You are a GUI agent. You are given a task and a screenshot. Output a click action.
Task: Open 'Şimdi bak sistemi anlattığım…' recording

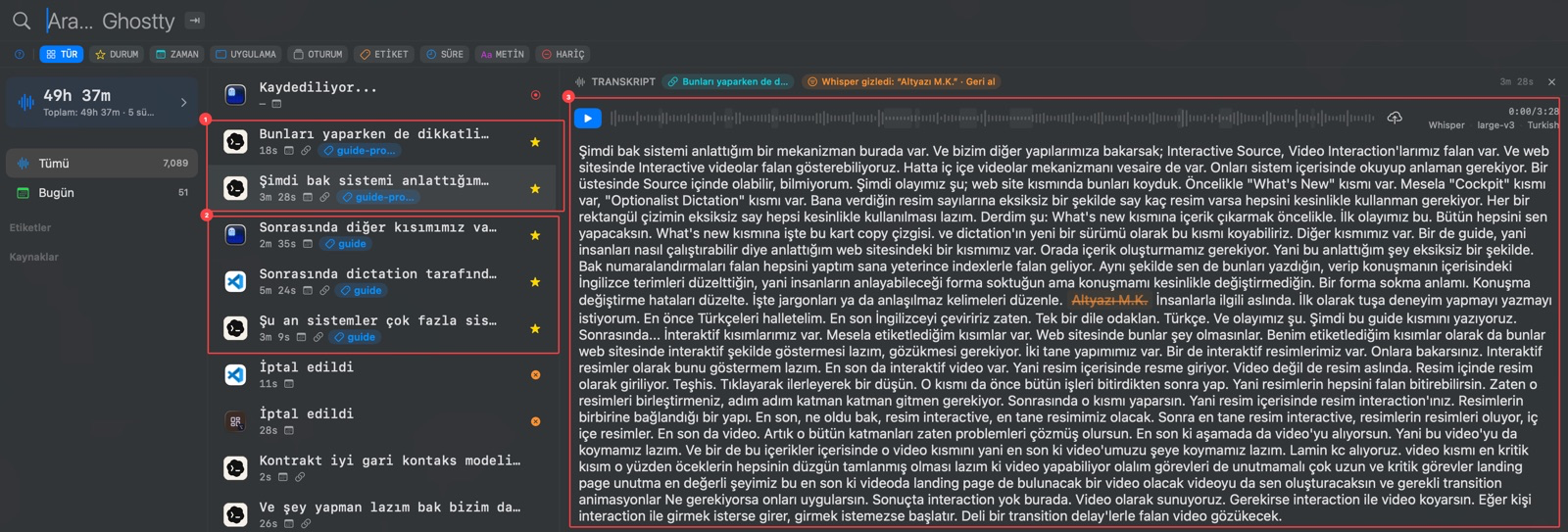pos(384,188)
